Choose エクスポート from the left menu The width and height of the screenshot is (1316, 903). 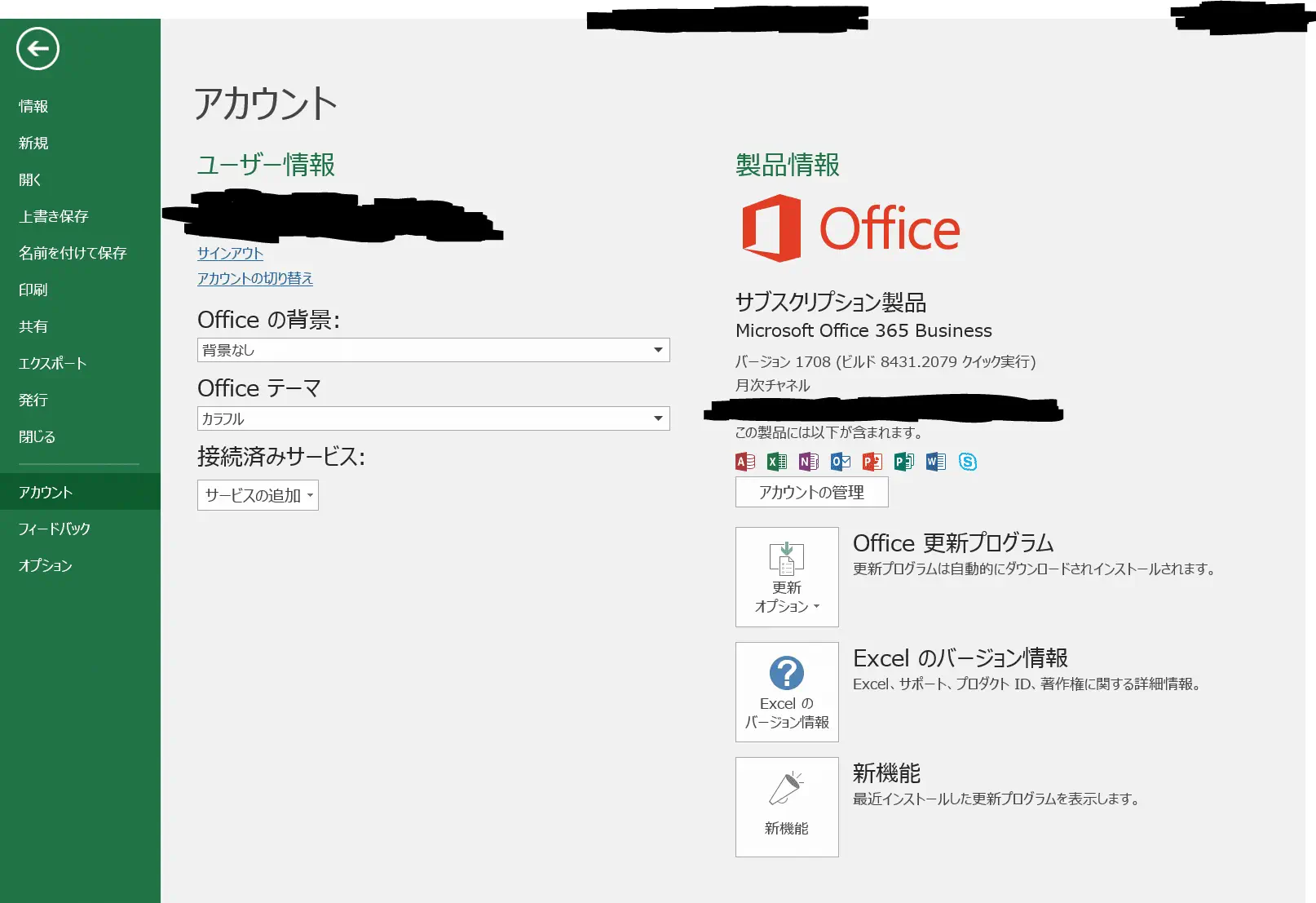tap(52, 363)
